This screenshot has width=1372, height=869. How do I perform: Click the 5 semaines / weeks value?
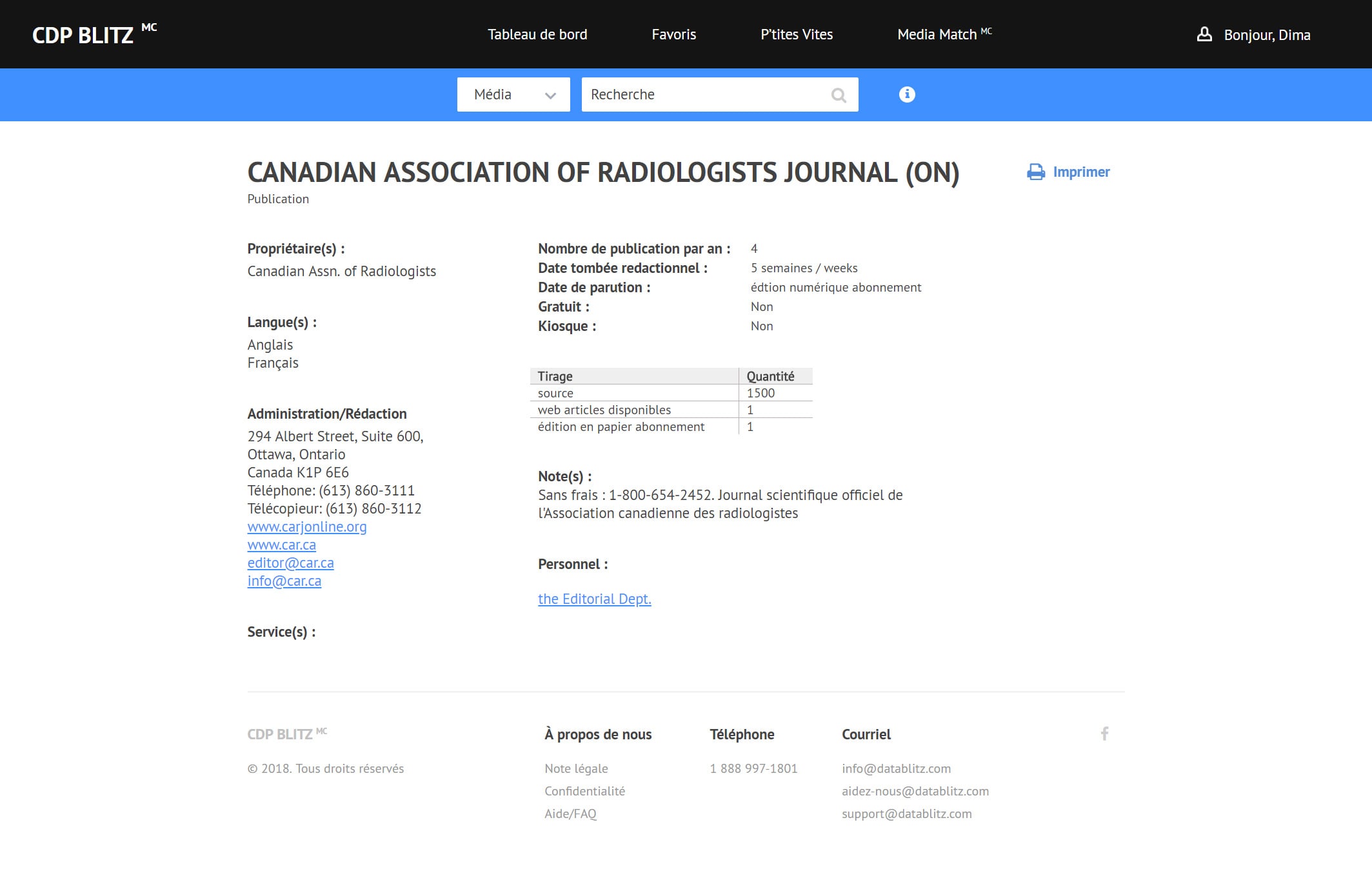tap(804, 268)
